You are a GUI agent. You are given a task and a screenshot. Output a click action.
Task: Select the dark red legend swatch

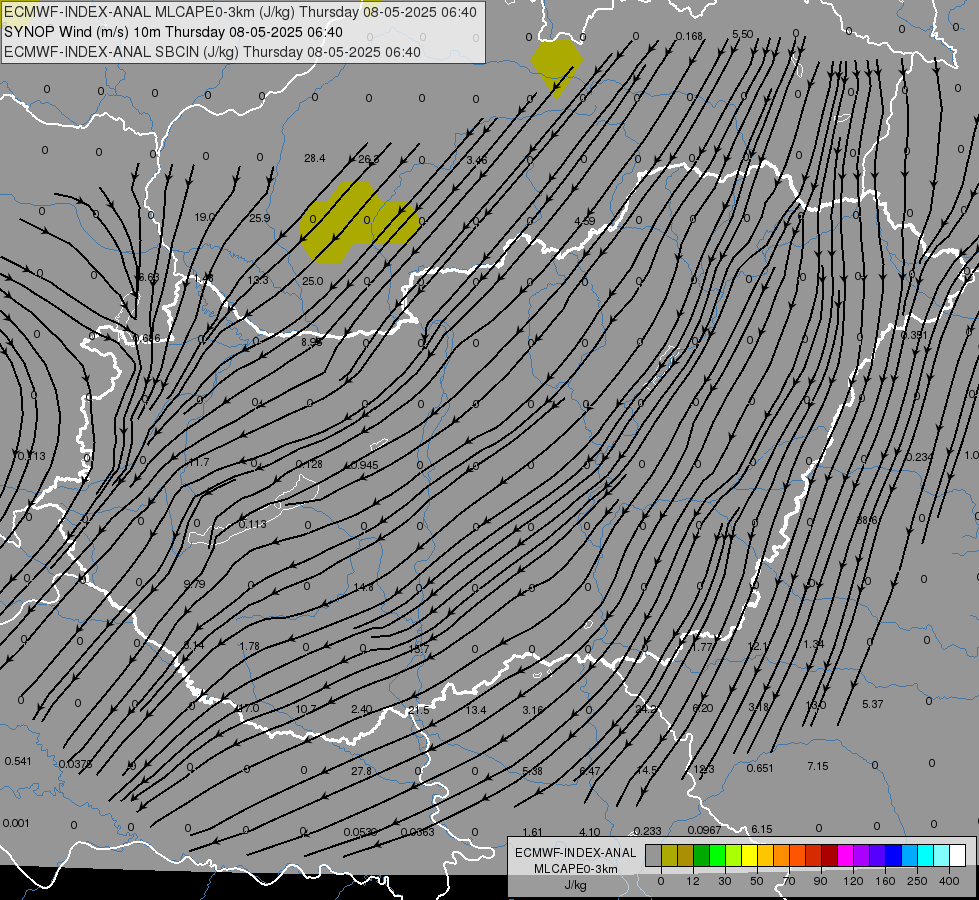tap(830, 856)
